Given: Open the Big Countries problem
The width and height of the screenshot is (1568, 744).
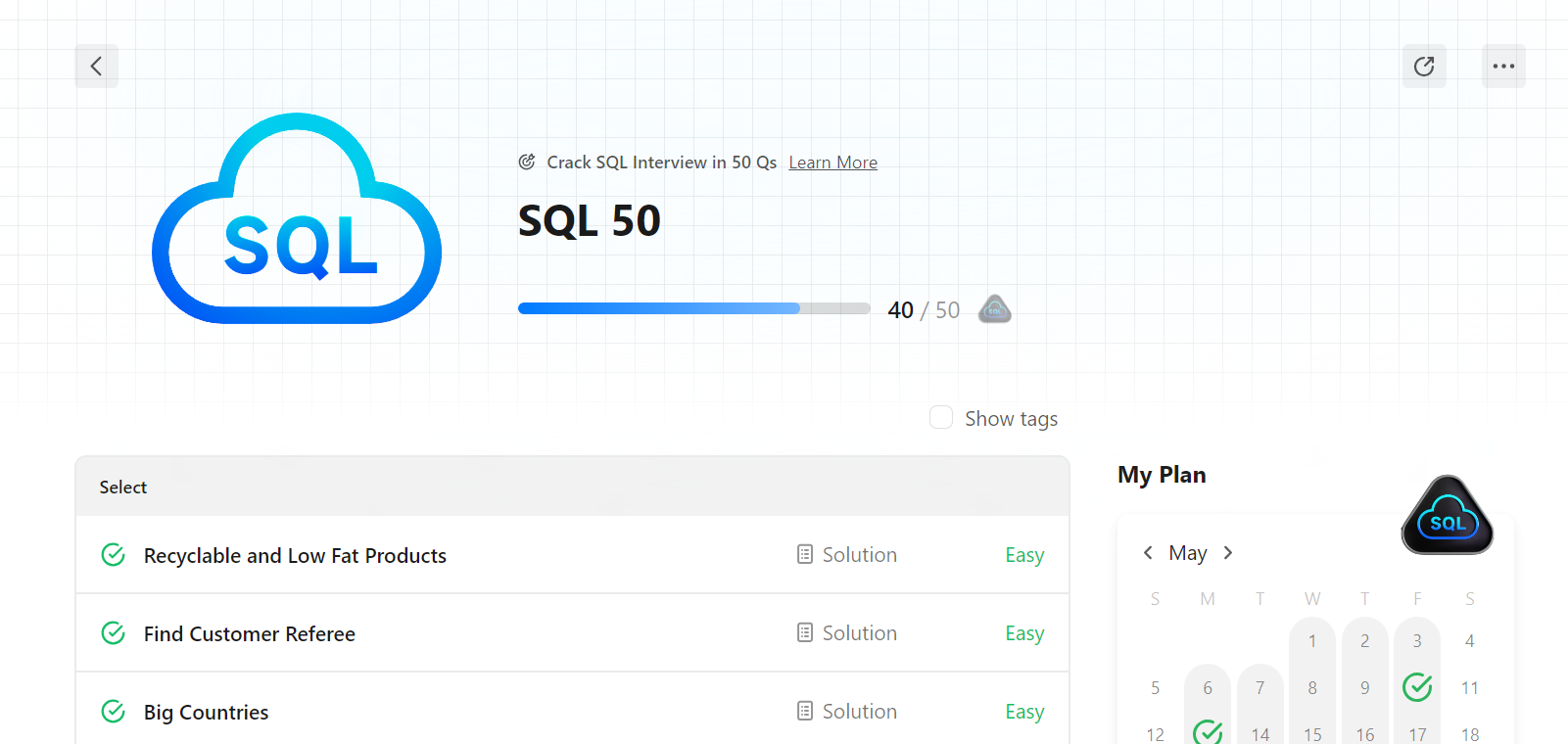Looking at the screenshot, I should (x=206, y=713).
